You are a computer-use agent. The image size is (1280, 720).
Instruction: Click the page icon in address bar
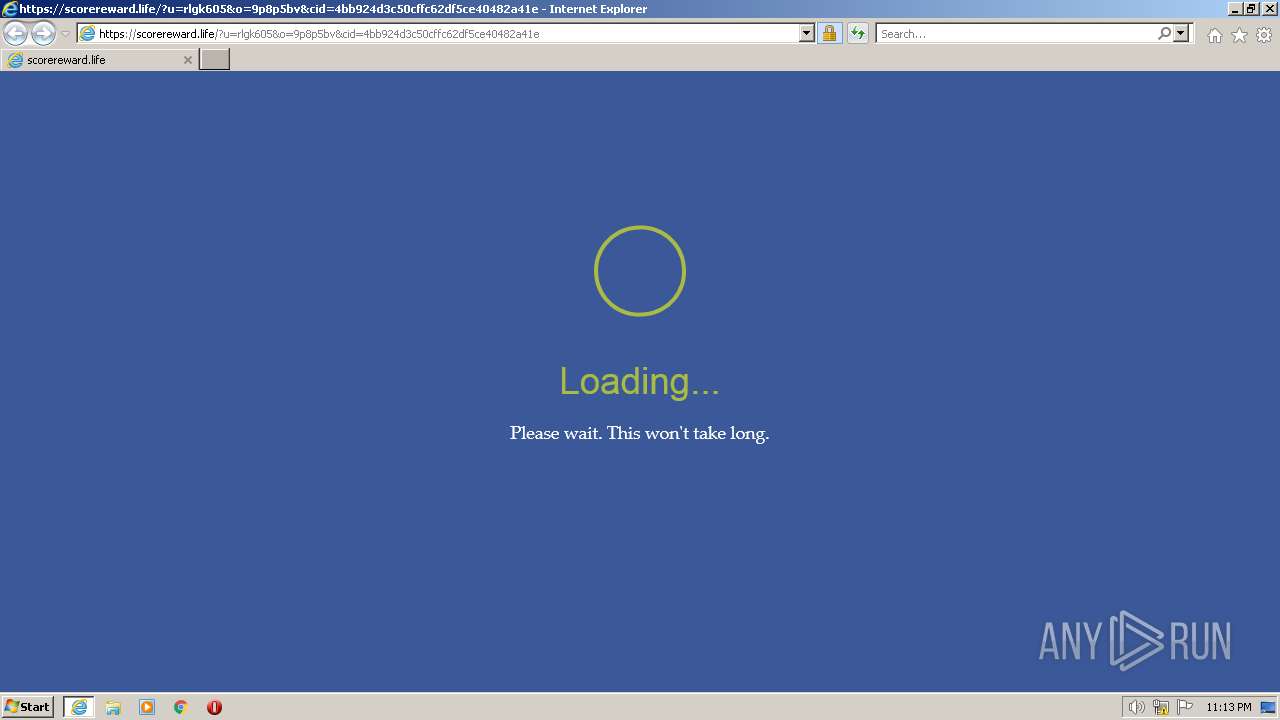pos(87,33)
